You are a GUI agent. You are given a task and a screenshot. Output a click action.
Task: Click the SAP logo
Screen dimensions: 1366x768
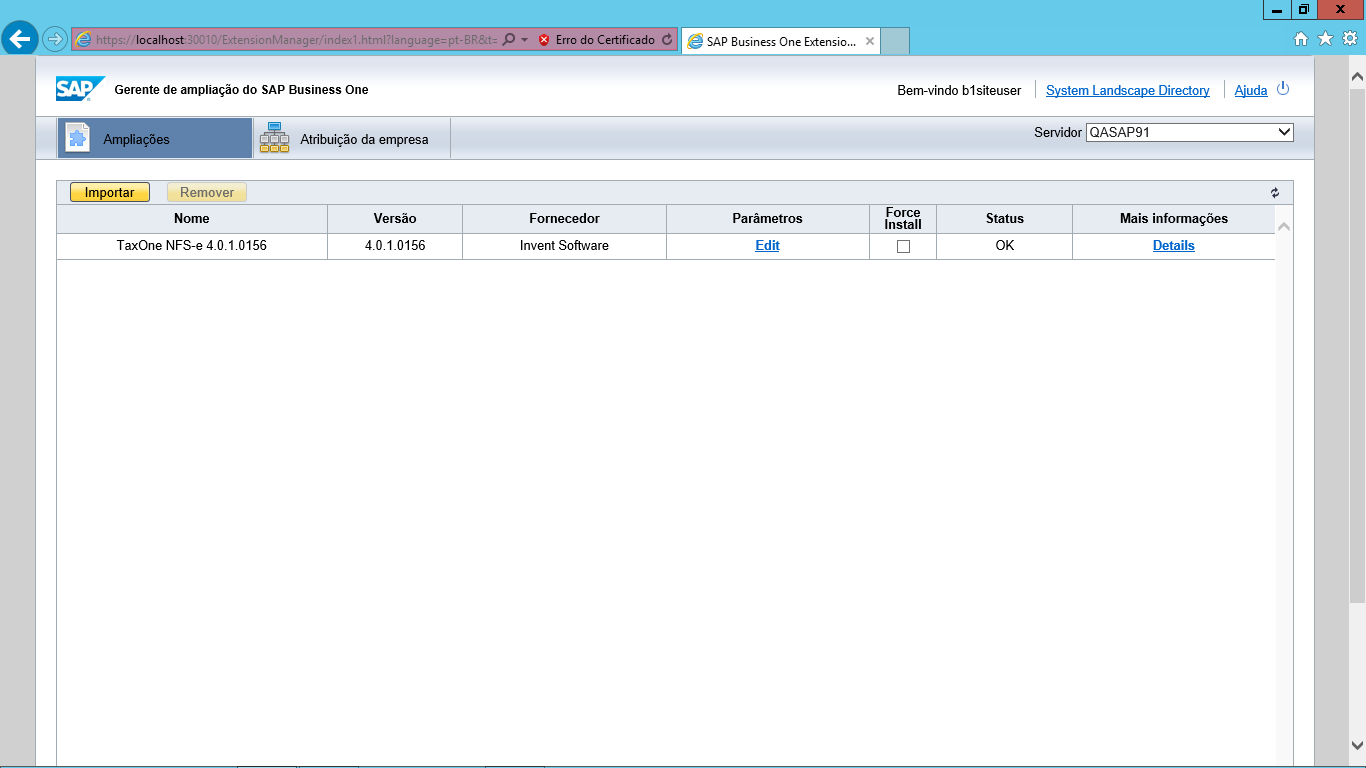click(x=80, y=89)
